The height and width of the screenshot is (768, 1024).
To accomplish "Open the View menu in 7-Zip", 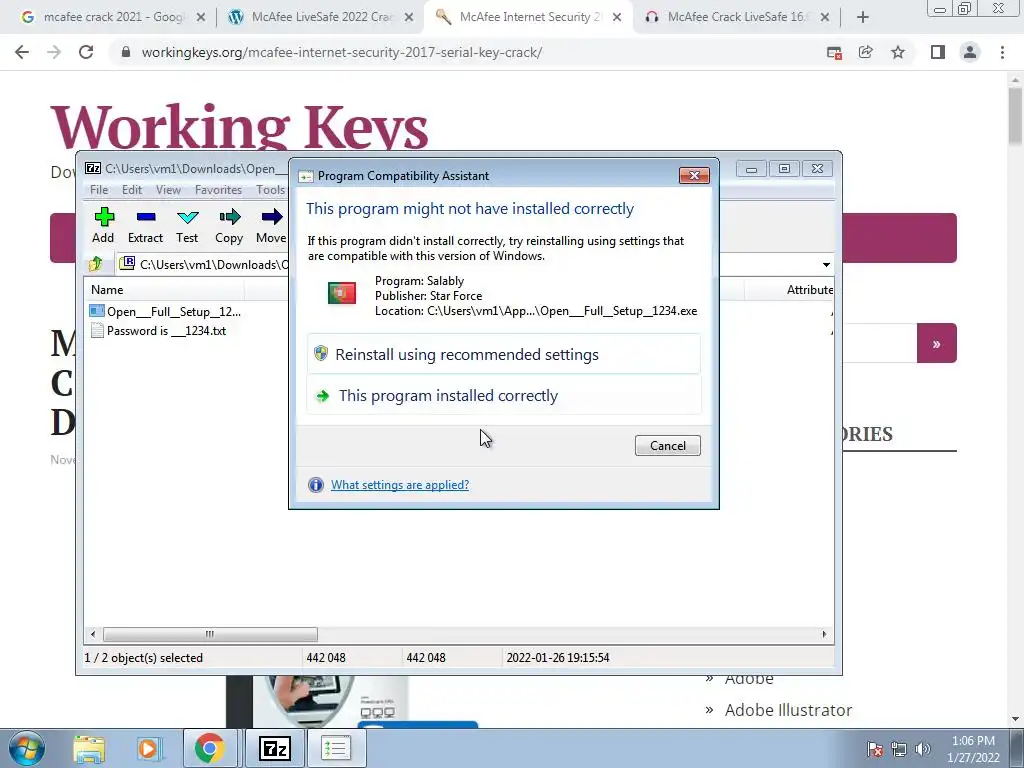I will 168,189.
